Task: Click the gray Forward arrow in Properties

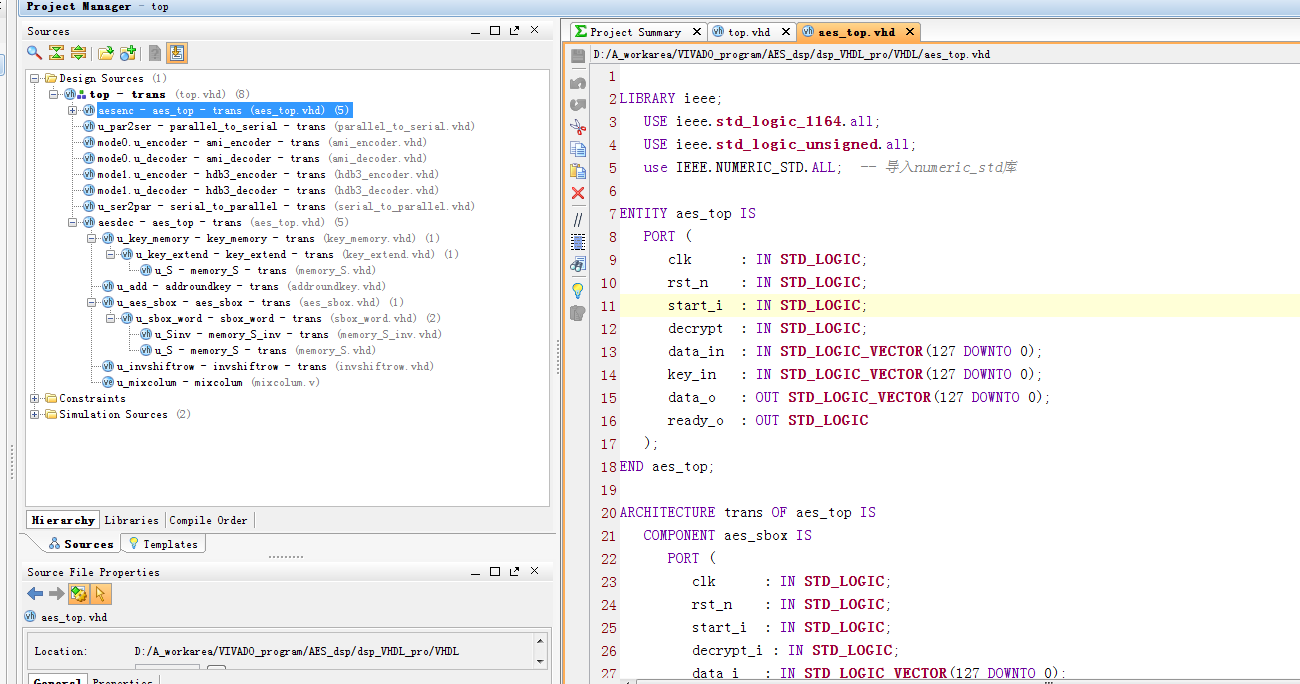Action: 56,594
